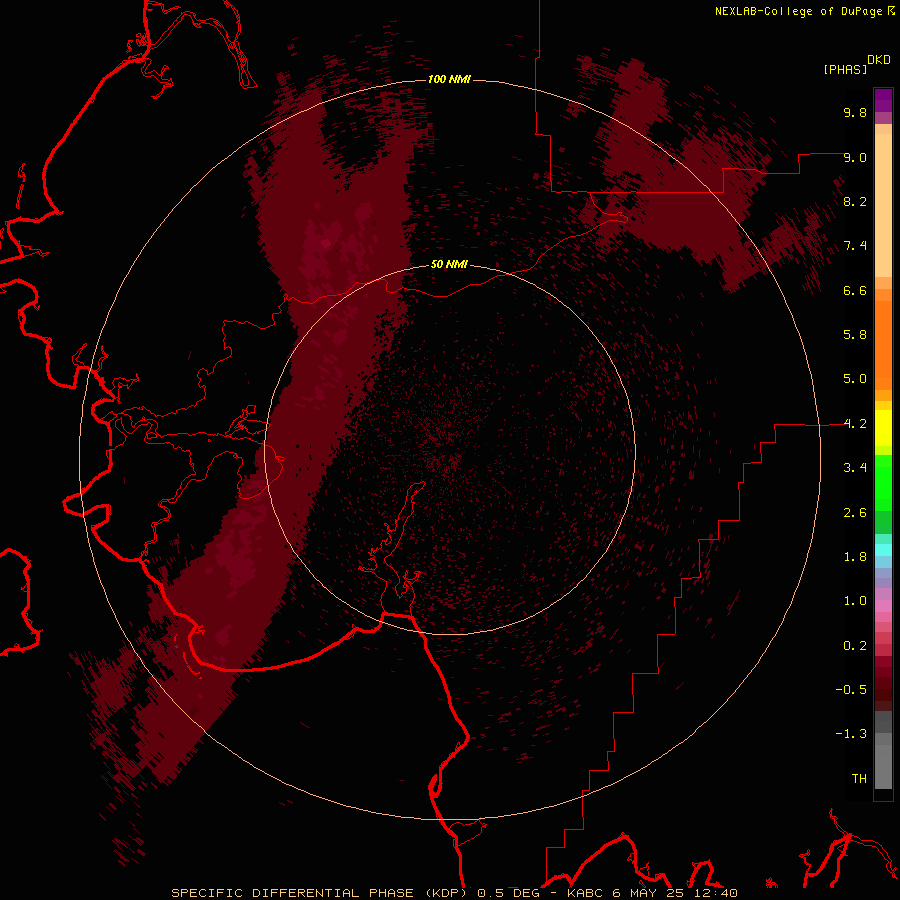Screen dimensions: 900x900
Task: Click the 2.6 value on color scale
Action: (x=855, y=513)
